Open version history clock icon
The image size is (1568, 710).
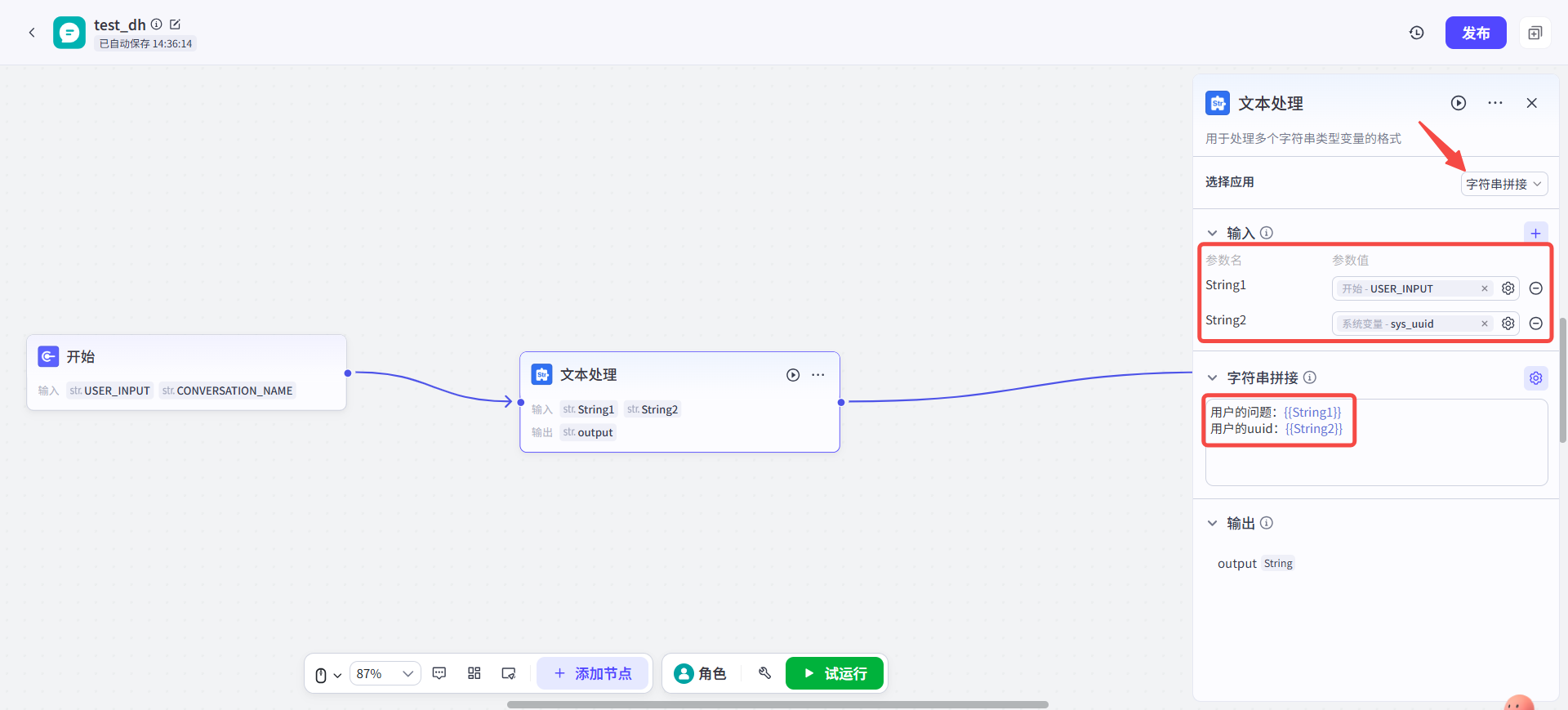pos(1417,33)
